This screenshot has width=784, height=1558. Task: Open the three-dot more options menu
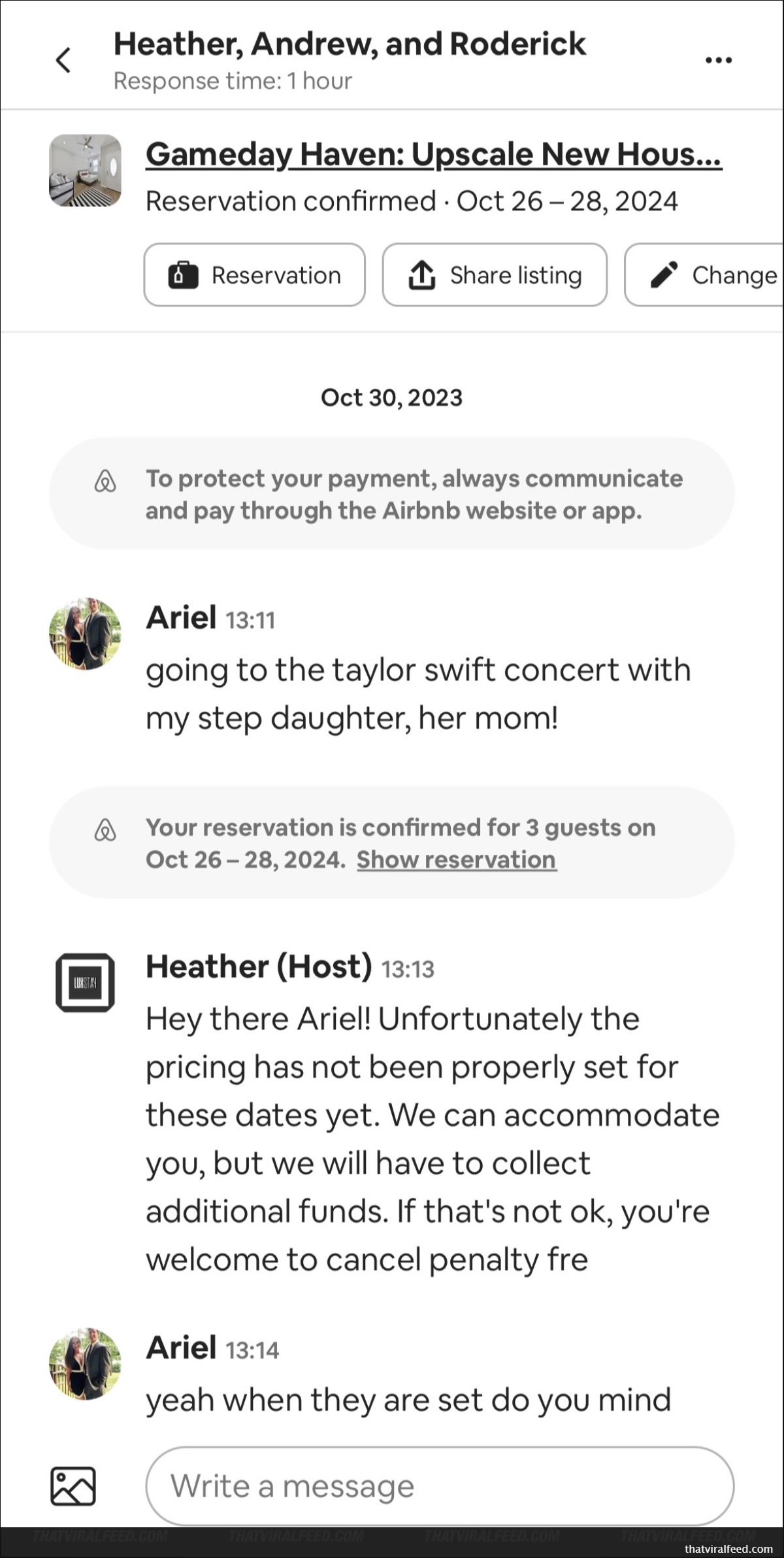719,60
